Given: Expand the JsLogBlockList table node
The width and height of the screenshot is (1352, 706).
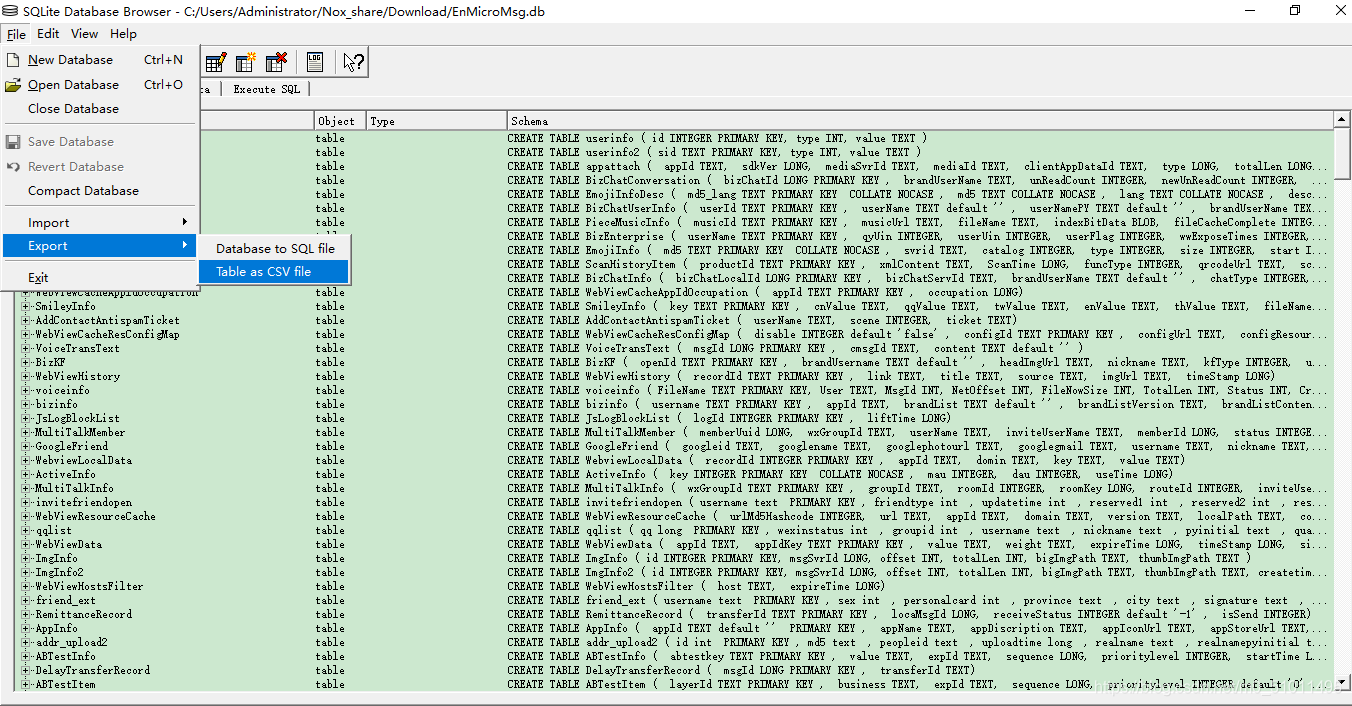Looking at the screenshot, I should pos(27,419).
